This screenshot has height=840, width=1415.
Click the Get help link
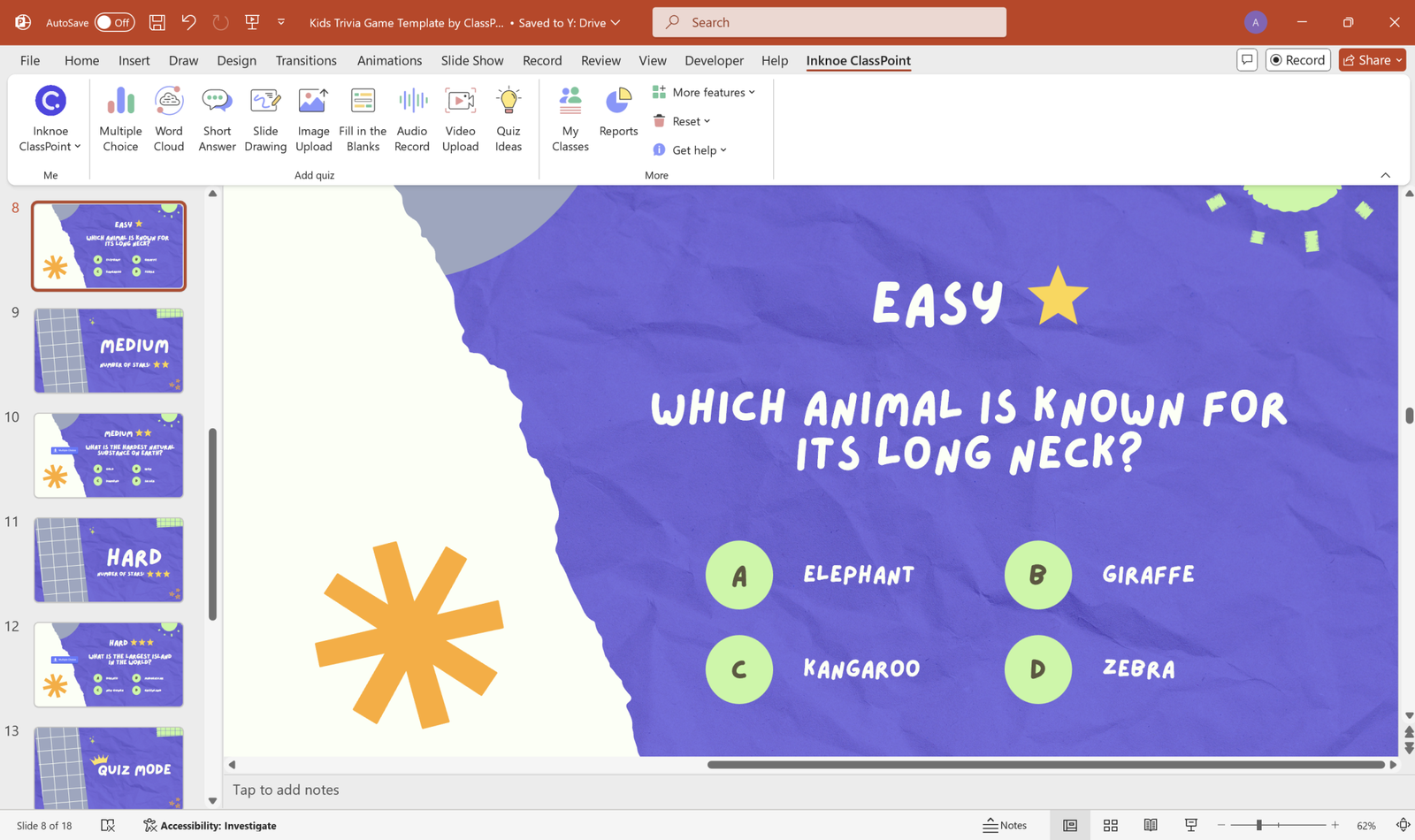[690, 149]
